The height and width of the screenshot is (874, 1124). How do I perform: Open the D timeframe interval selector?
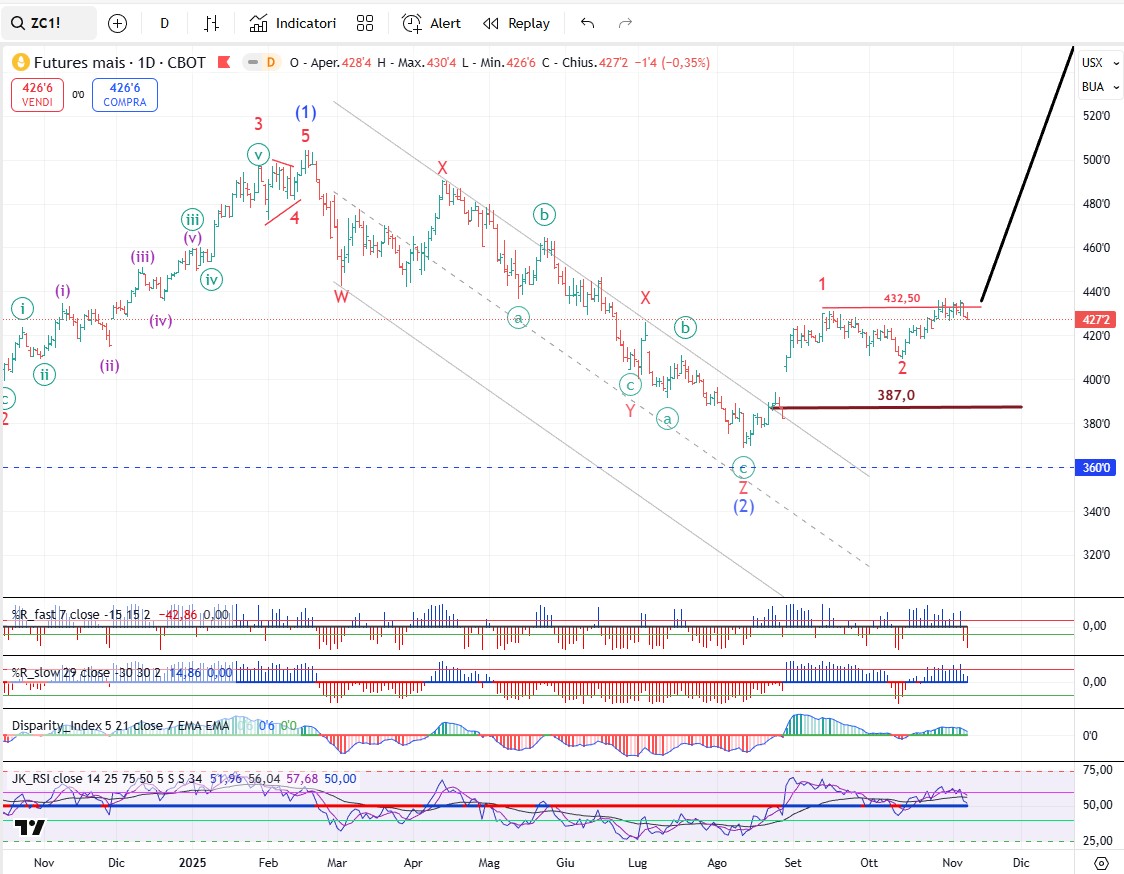pos(165,23)
